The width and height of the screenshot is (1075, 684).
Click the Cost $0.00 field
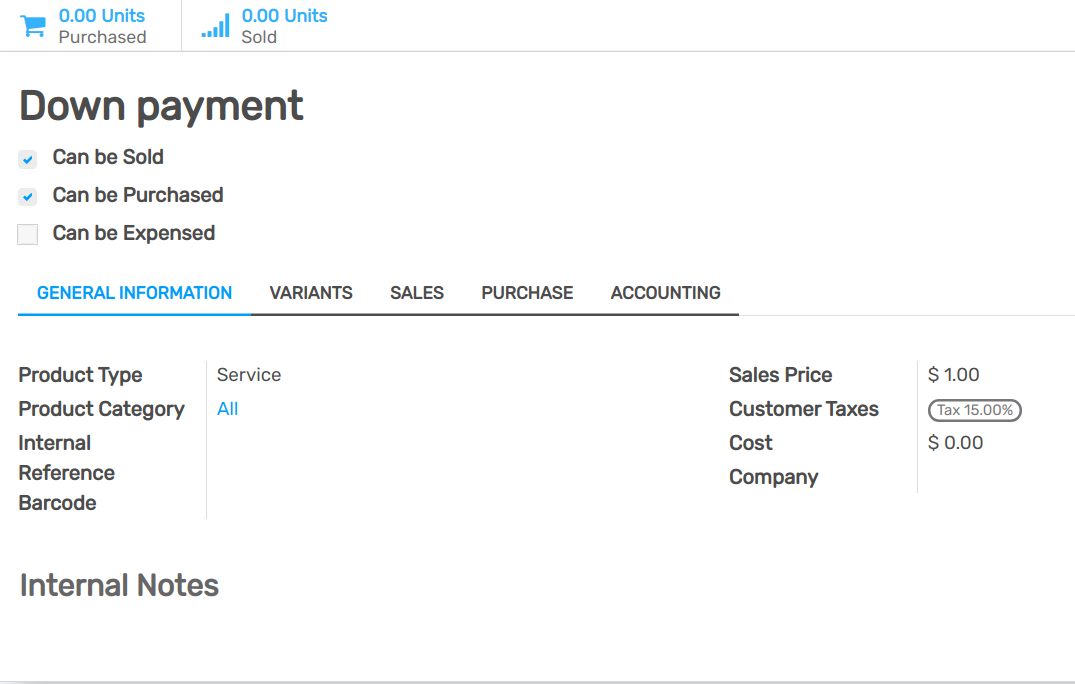coord(955,442)
